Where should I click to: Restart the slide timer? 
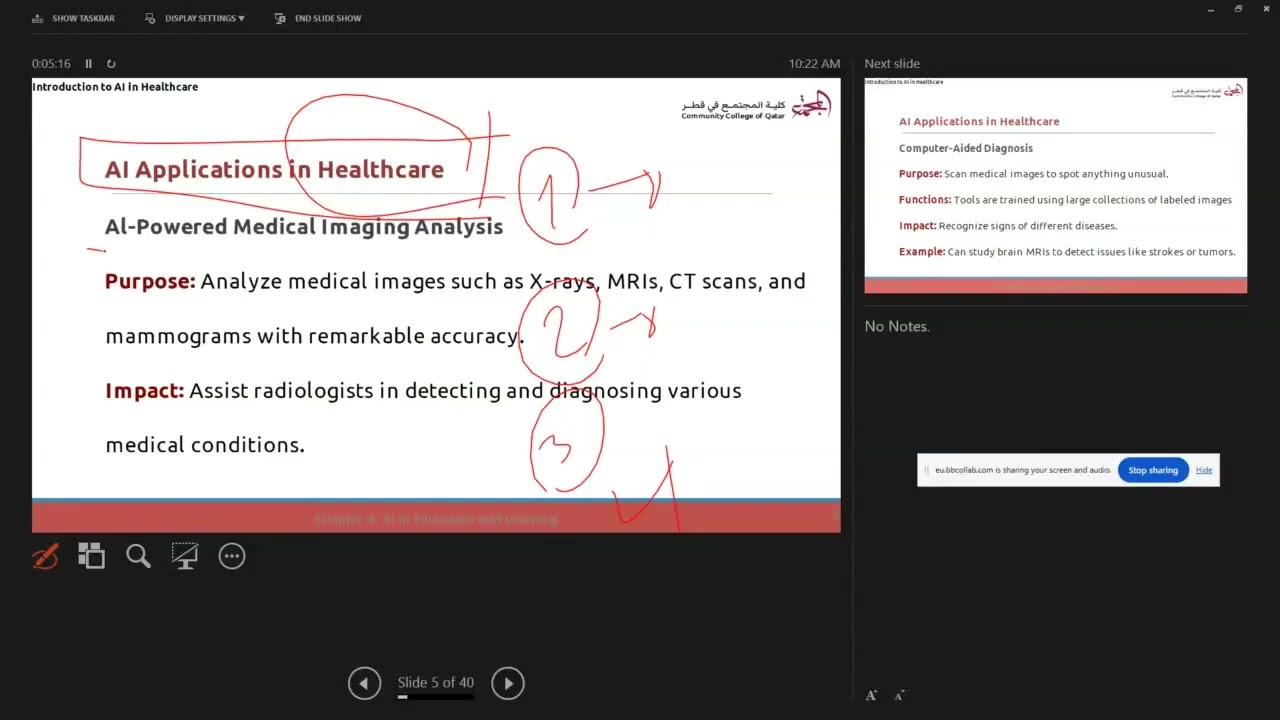111,63
